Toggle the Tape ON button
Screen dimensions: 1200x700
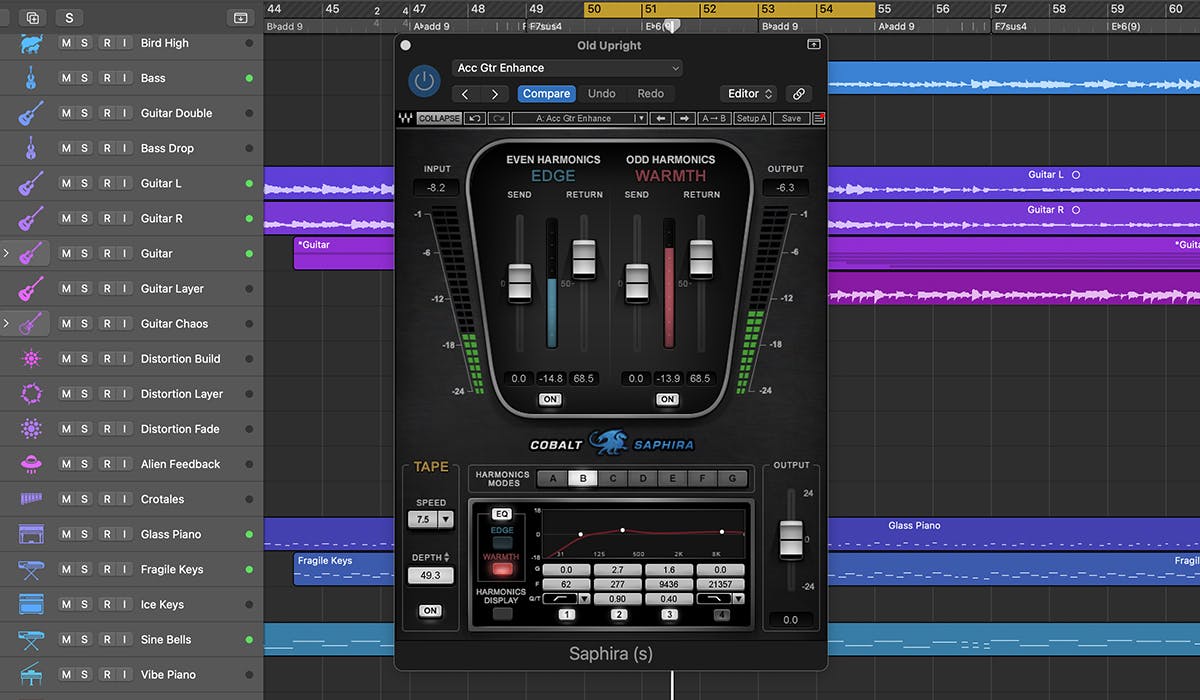click(x=430, y=610)
